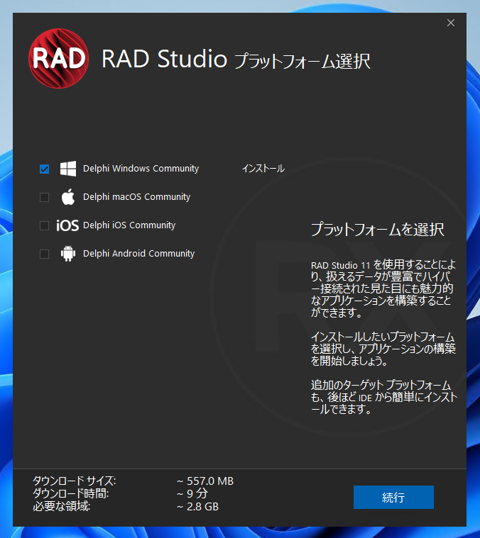This screenshot has height=538, width=480.
Task: Tick the Delphi iOS Community checkbox
Action: pyautogui.click(x=44, y=226)
